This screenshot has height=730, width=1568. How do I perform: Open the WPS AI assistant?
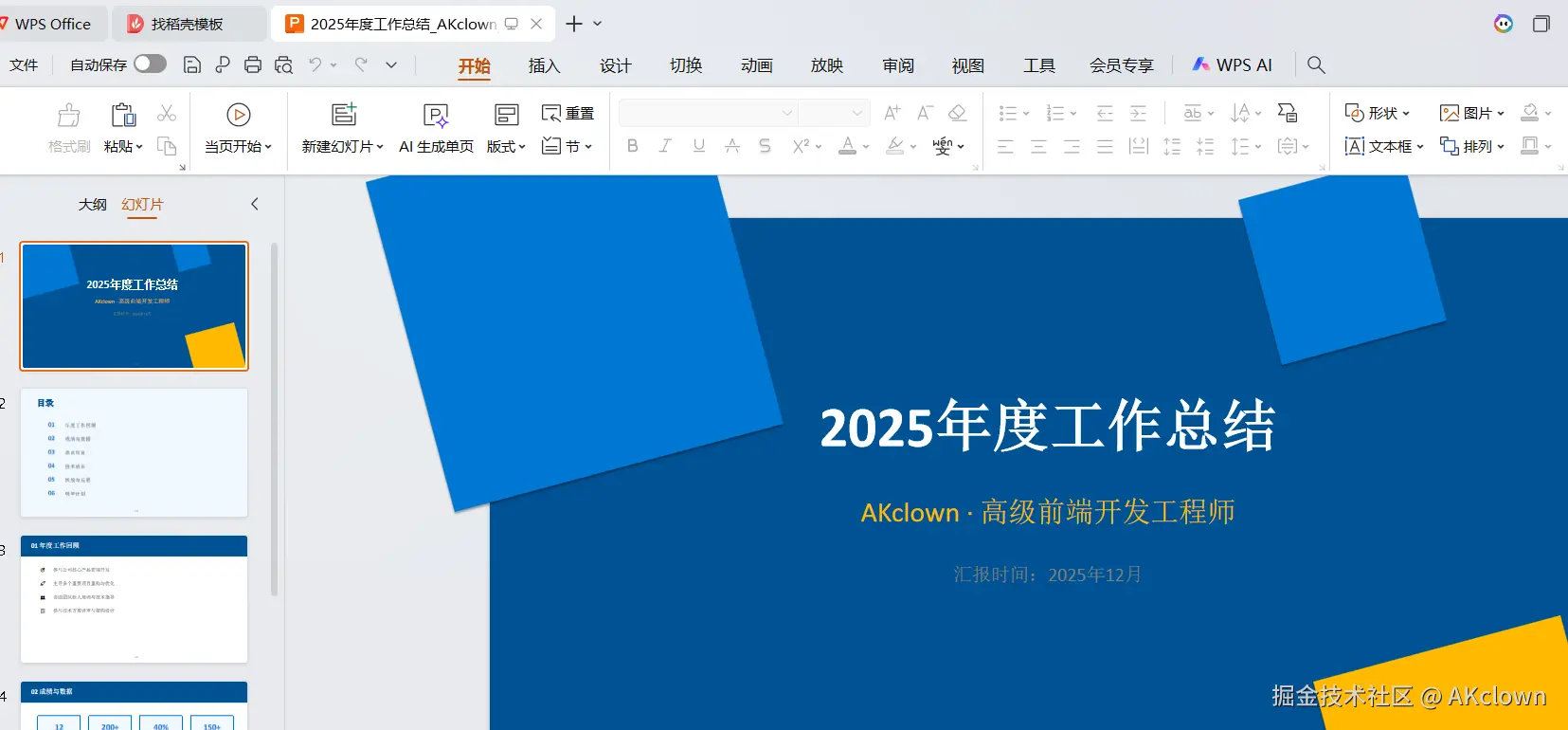point(1233,64)
